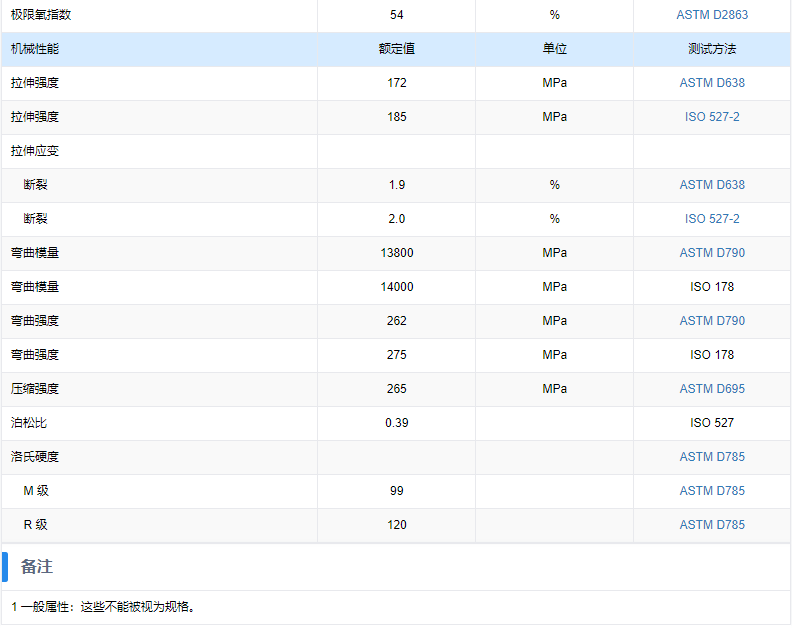Click the footnote text about 一般属性
792x634 pixels.
point(104,607)
